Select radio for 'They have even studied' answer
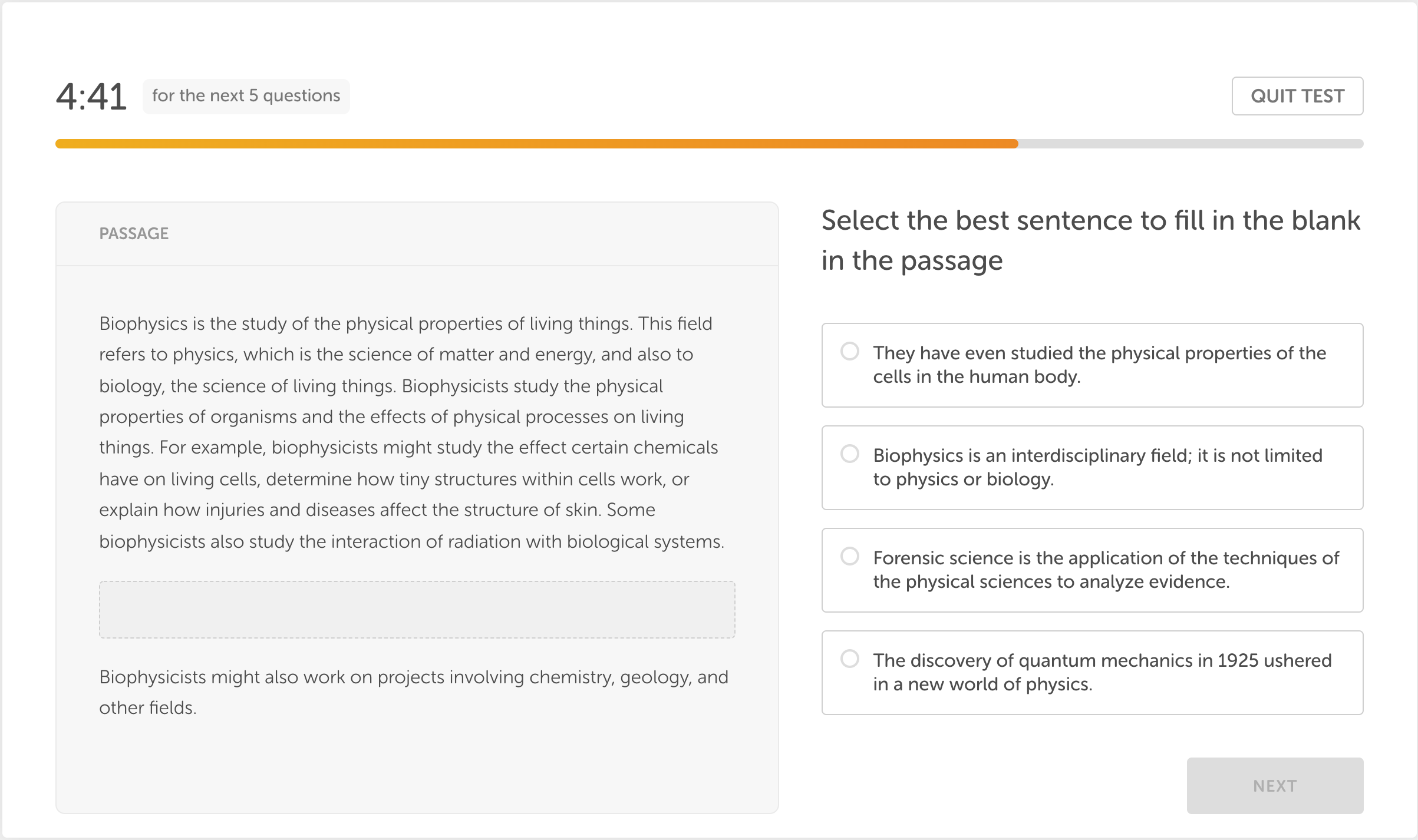The height and width of the screenshot is (840, 1418). (x=849, y=351)
